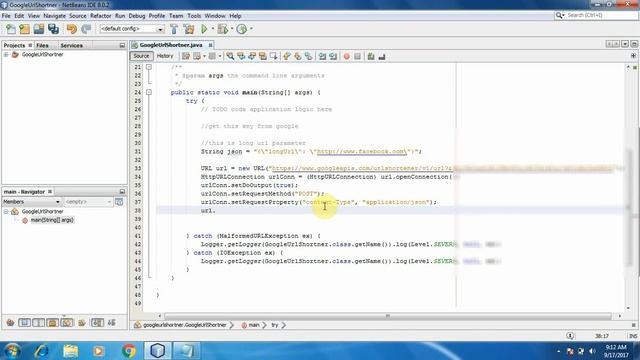Run the project with the green arrow

click(x=204, y=29)
